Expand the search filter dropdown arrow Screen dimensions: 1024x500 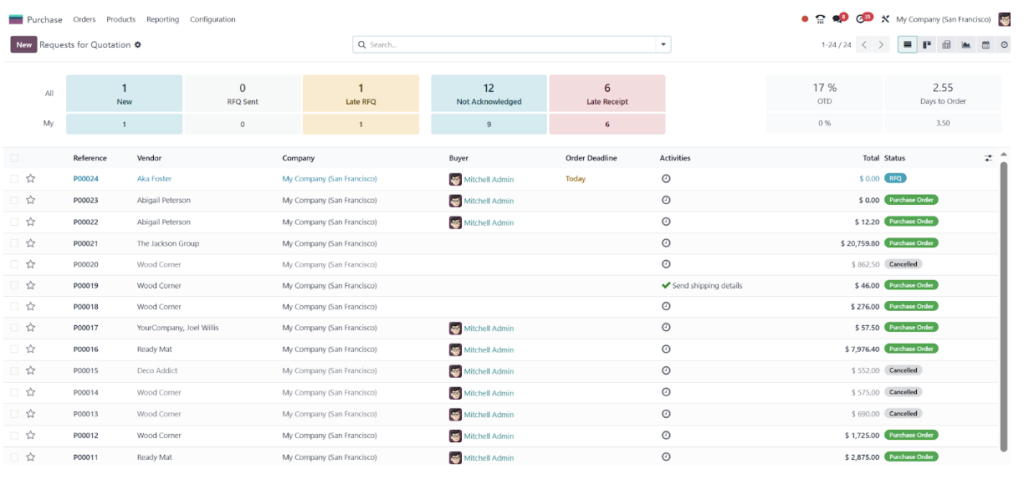click(x=664, y=45)
